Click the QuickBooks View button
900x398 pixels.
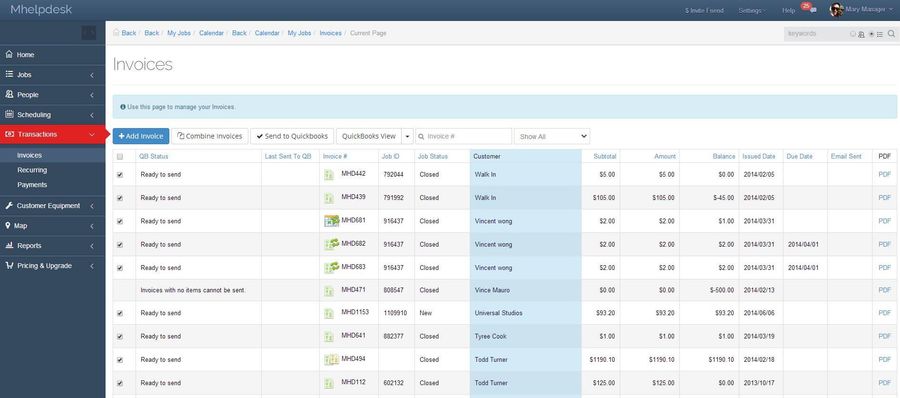click(x=368, y=136)
